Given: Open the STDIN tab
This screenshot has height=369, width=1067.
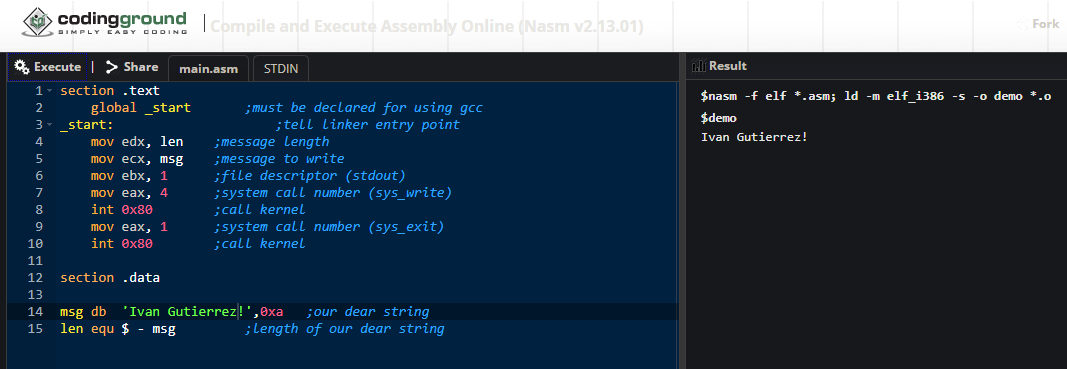Looking at the screenshot, I should [x=280, y=68].
